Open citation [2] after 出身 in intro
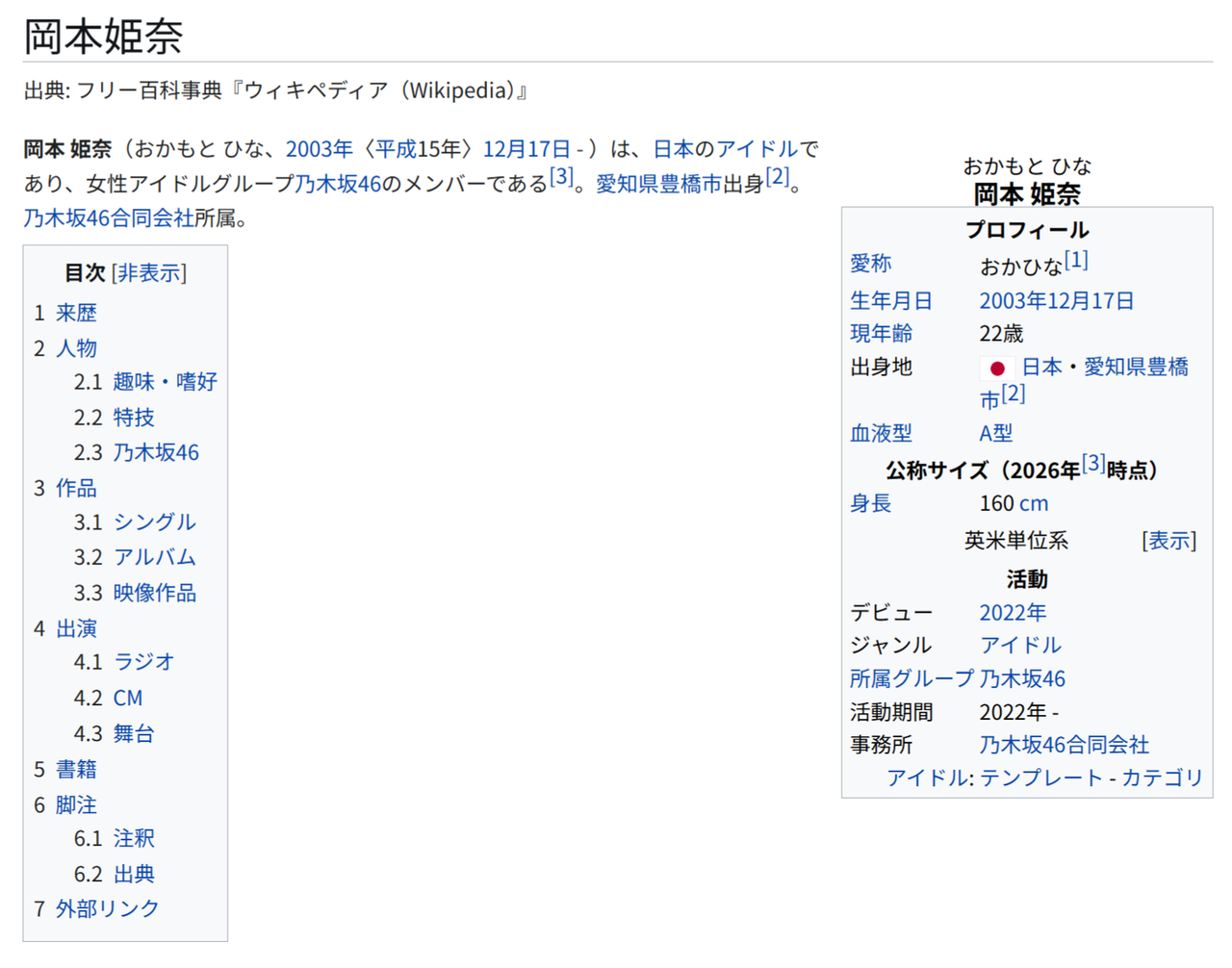 pyautogui.click(x=778, y=176)
